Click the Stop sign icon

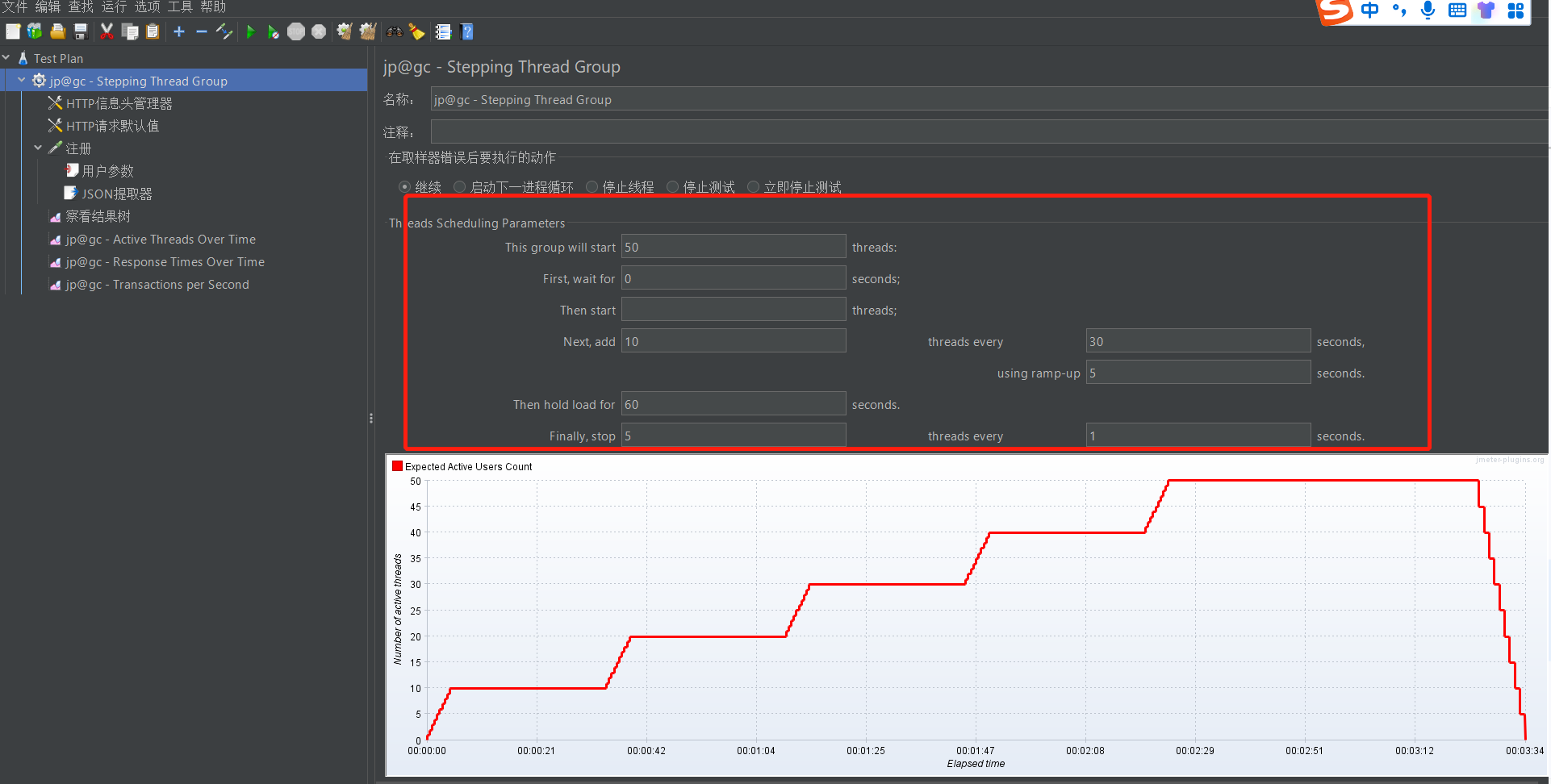coord(296,31)
